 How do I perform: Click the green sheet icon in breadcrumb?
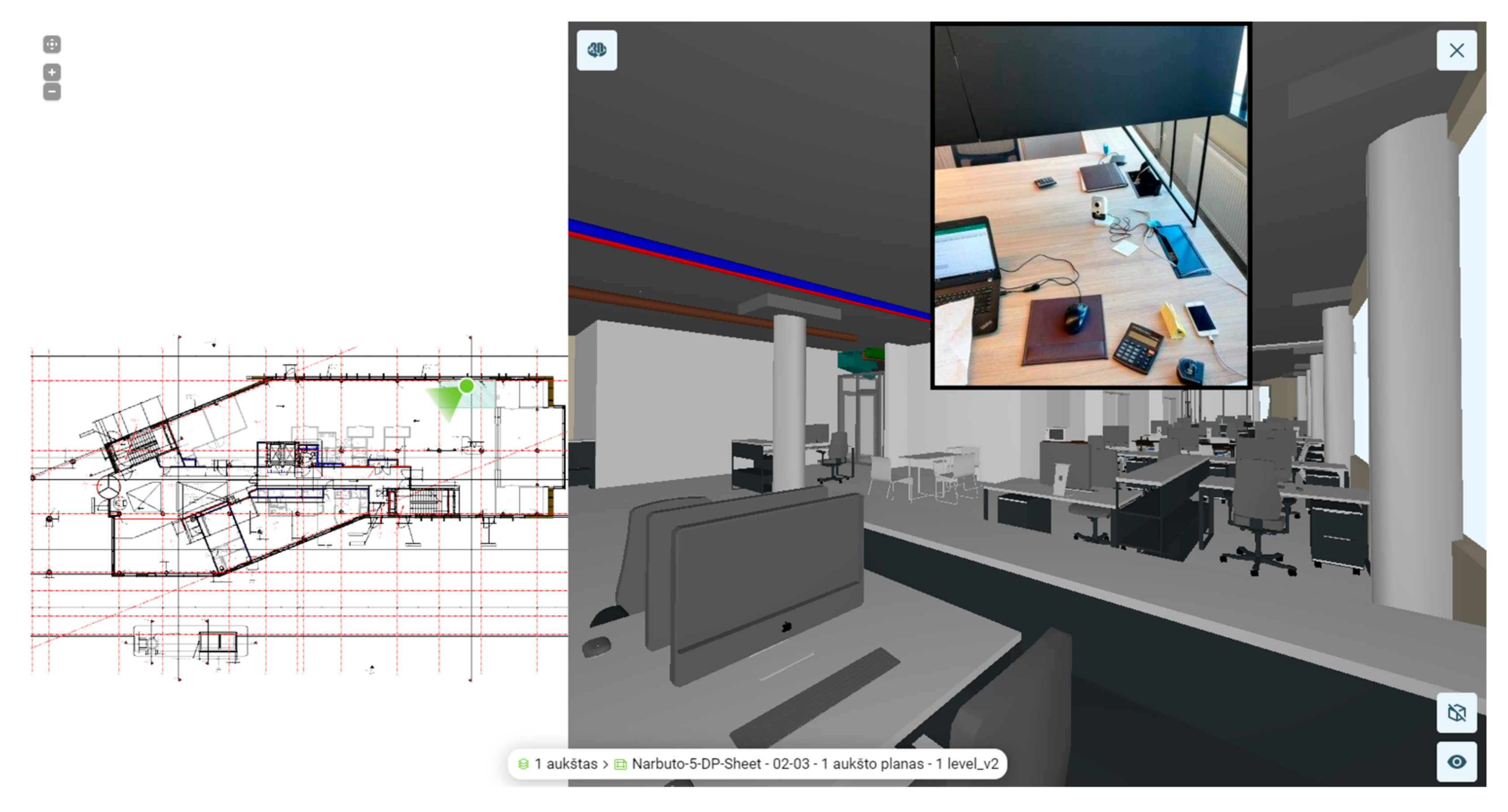tap(620, 764)
